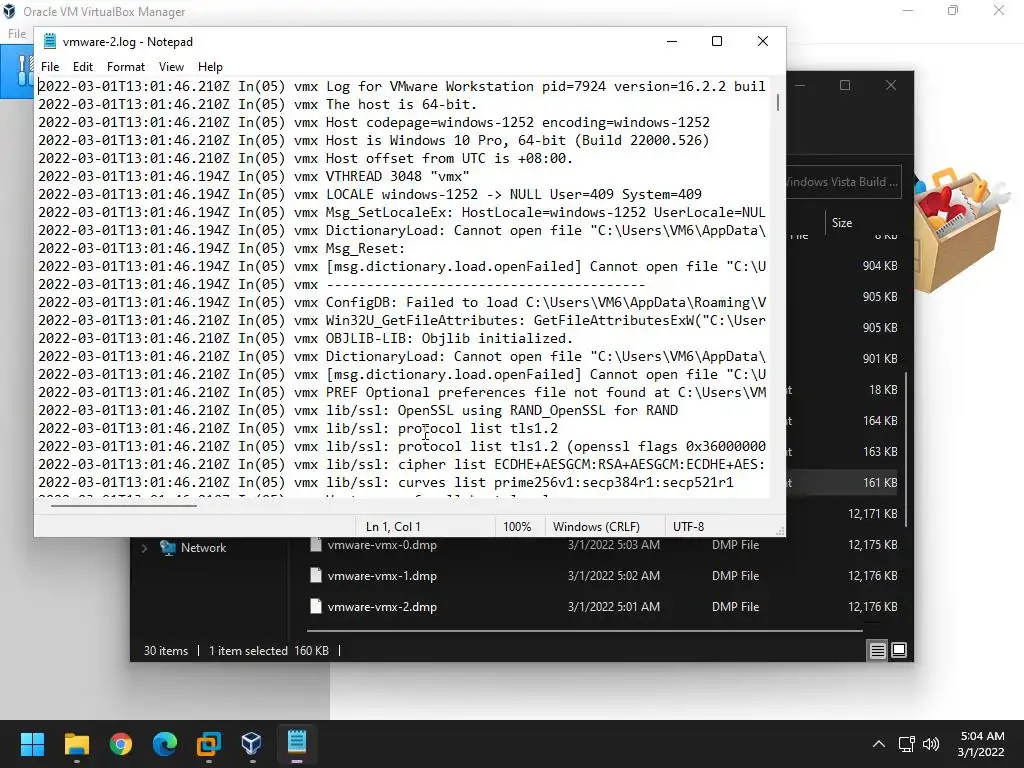
Task: Switch to VMware Workstation in the taskbar
Action: click(x=209, y=743)
